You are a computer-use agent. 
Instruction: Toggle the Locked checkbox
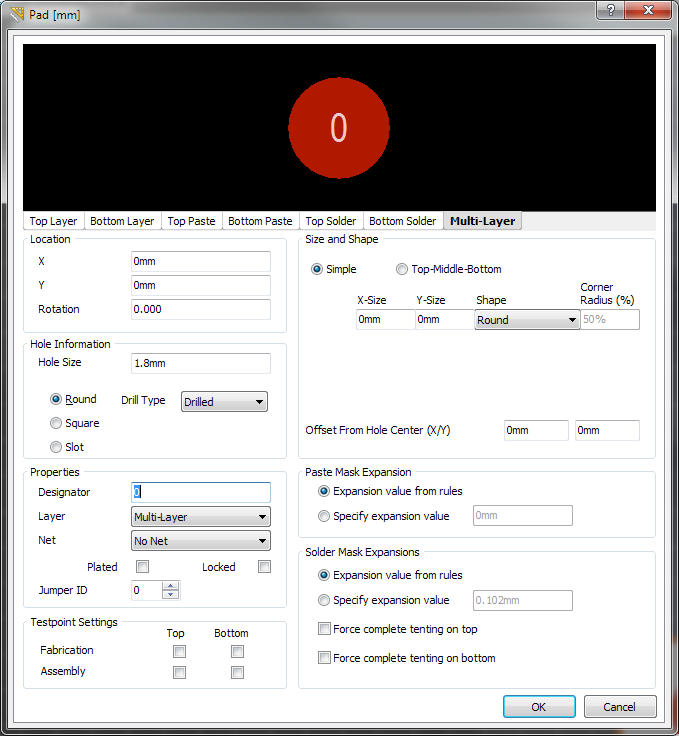[x=264, y=567]
